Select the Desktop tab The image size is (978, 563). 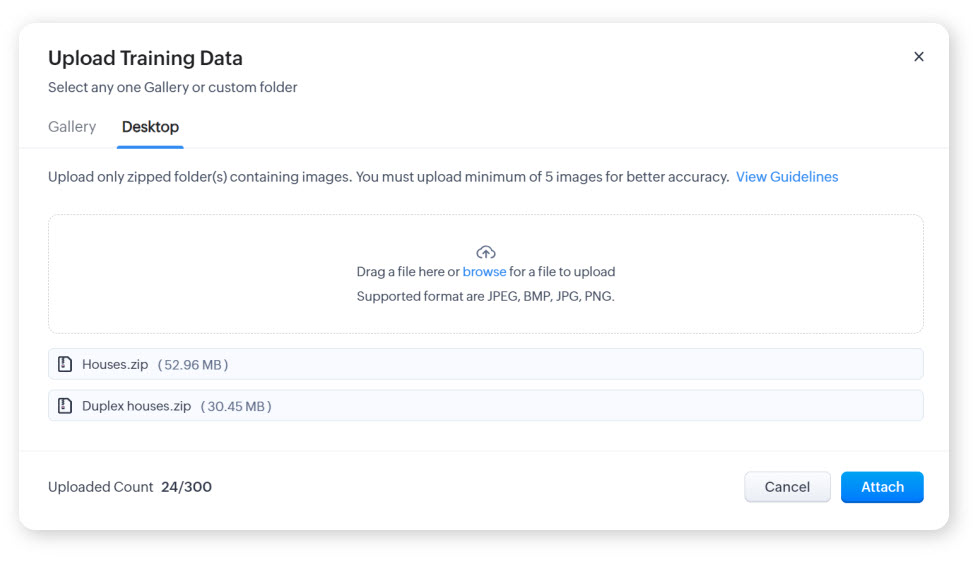click(150, 127)
